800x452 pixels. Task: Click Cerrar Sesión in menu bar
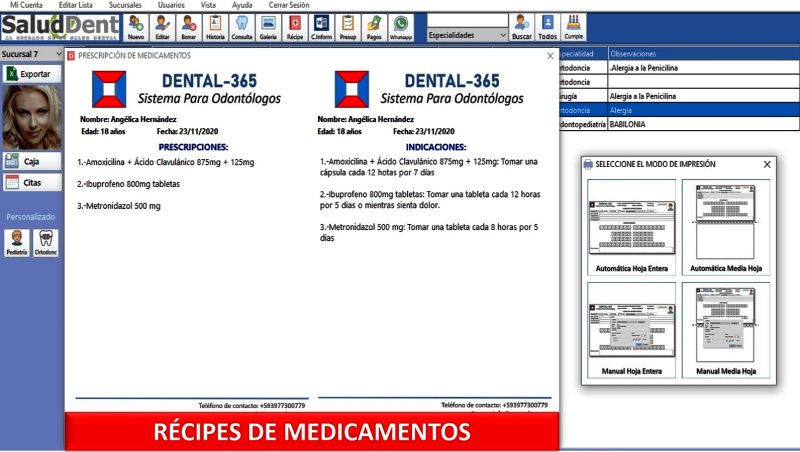coord(289,5)
